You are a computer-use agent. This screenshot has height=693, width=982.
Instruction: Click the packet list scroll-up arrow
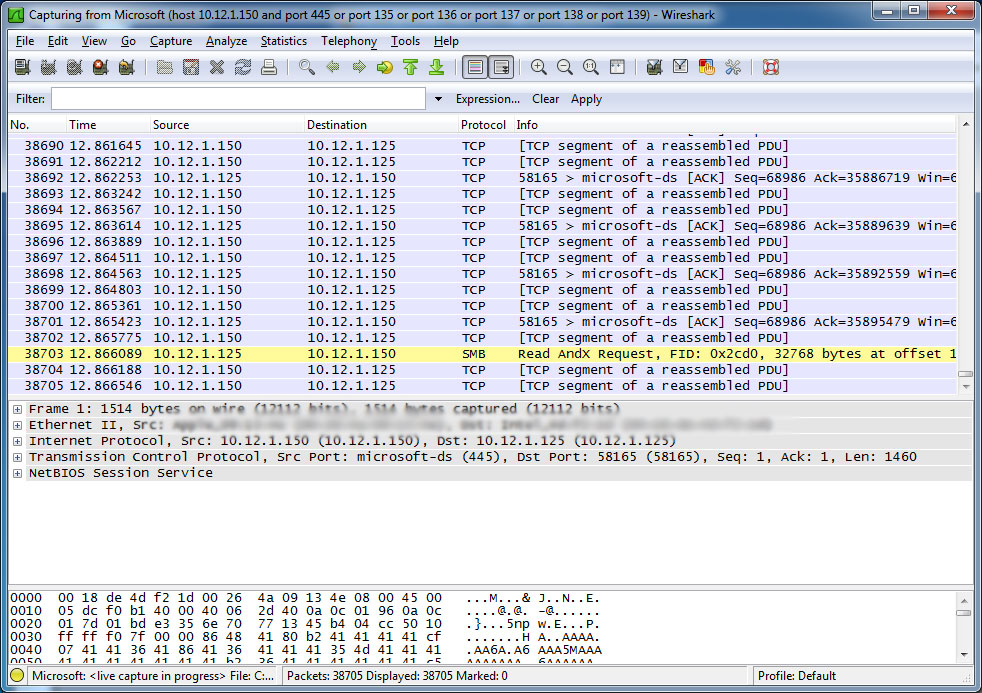(965, 124)
